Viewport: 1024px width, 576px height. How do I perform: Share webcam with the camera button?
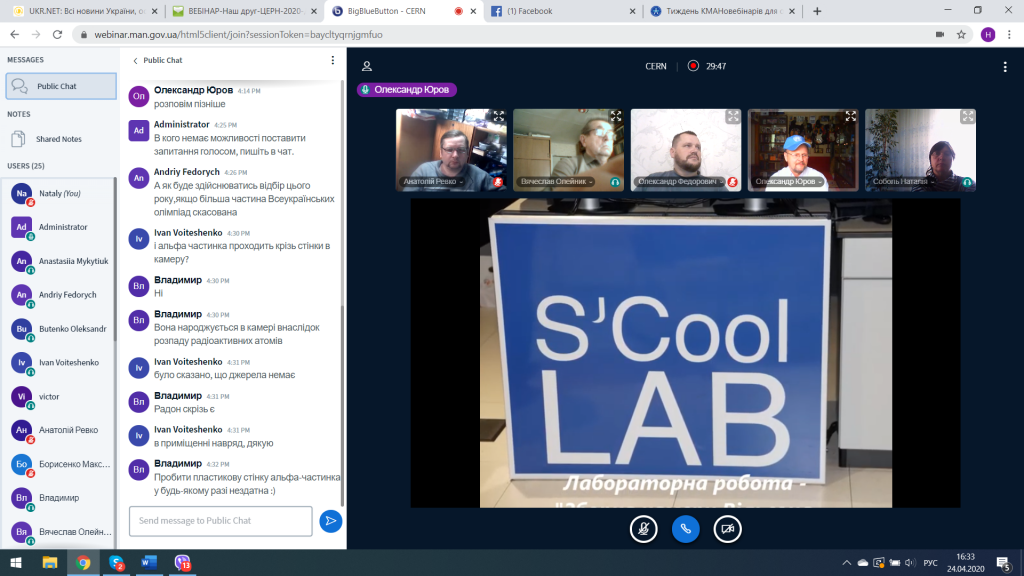click(x=727, y=529)
